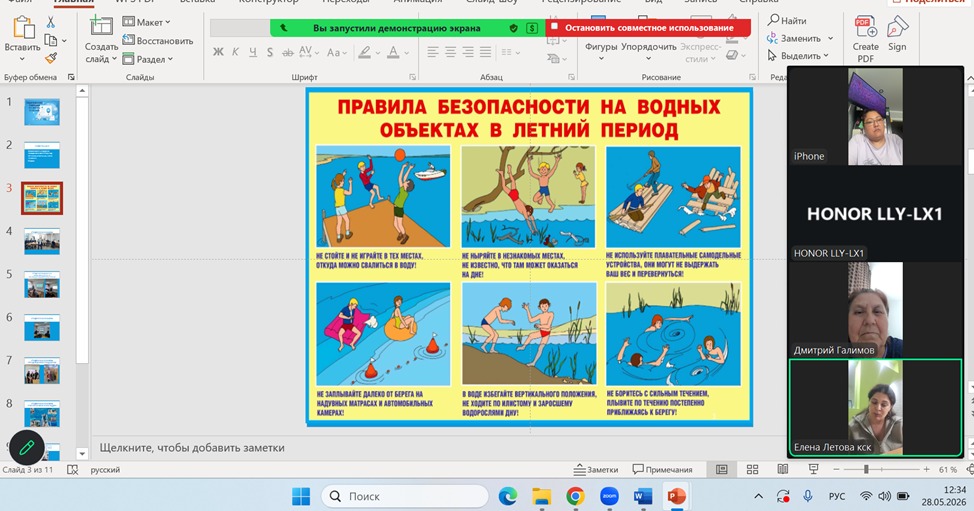Toggle the Заметки notes pane button
Viewport: 974px width, 511px height.
point(596,470)
